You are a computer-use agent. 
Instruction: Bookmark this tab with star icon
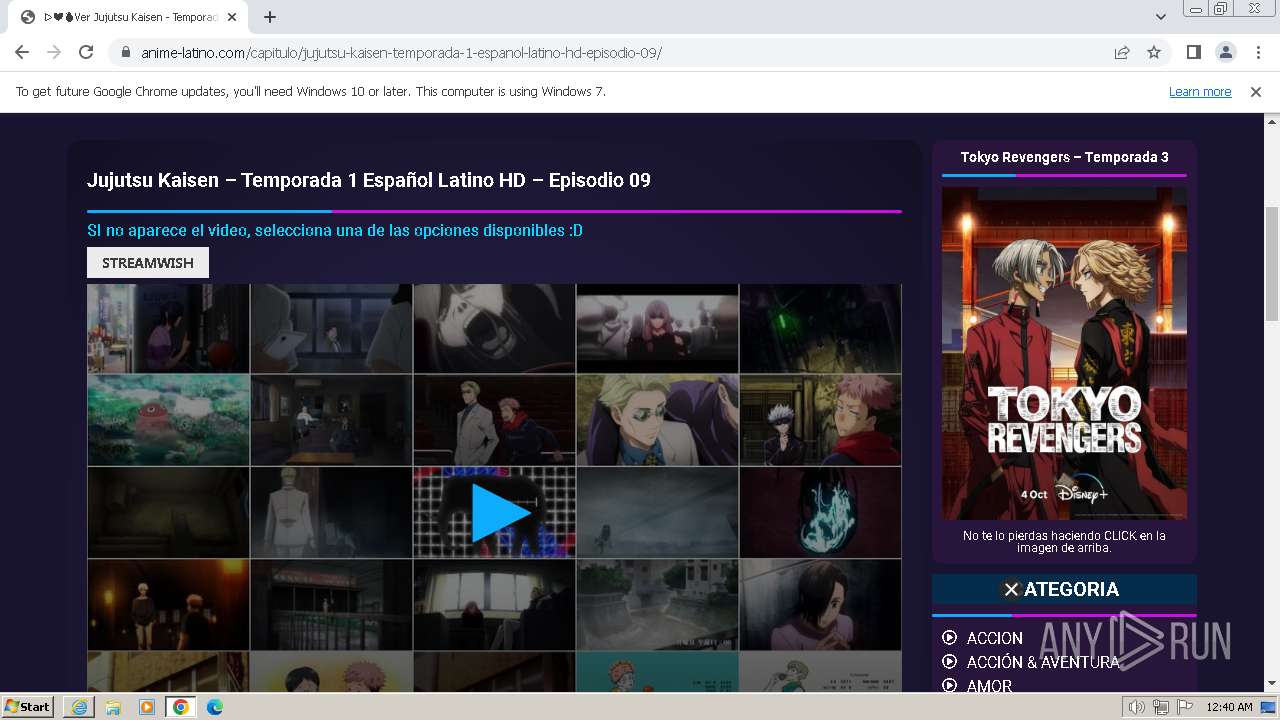pyautogui.click(x=1154, y=52)
